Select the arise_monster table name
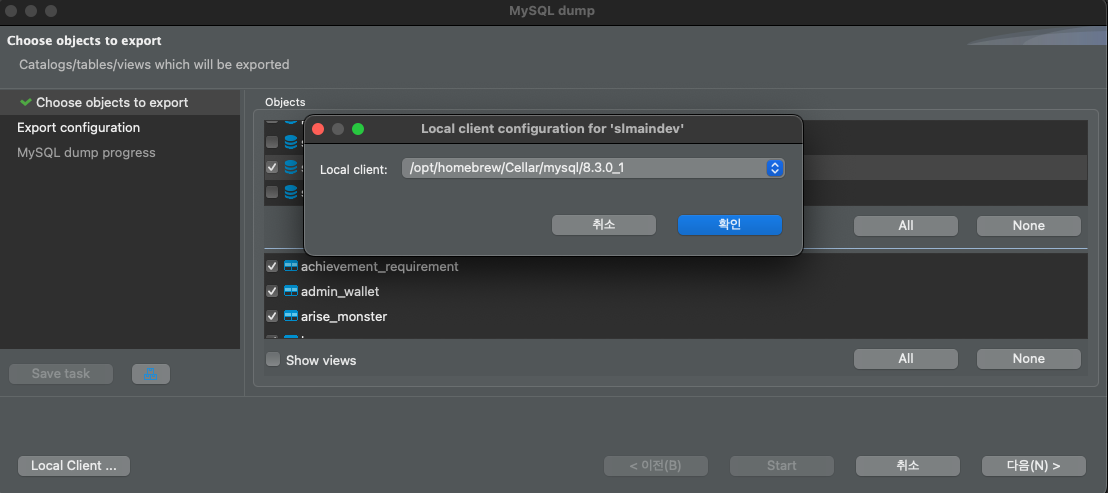1108x493 pixels. point(344,316)
